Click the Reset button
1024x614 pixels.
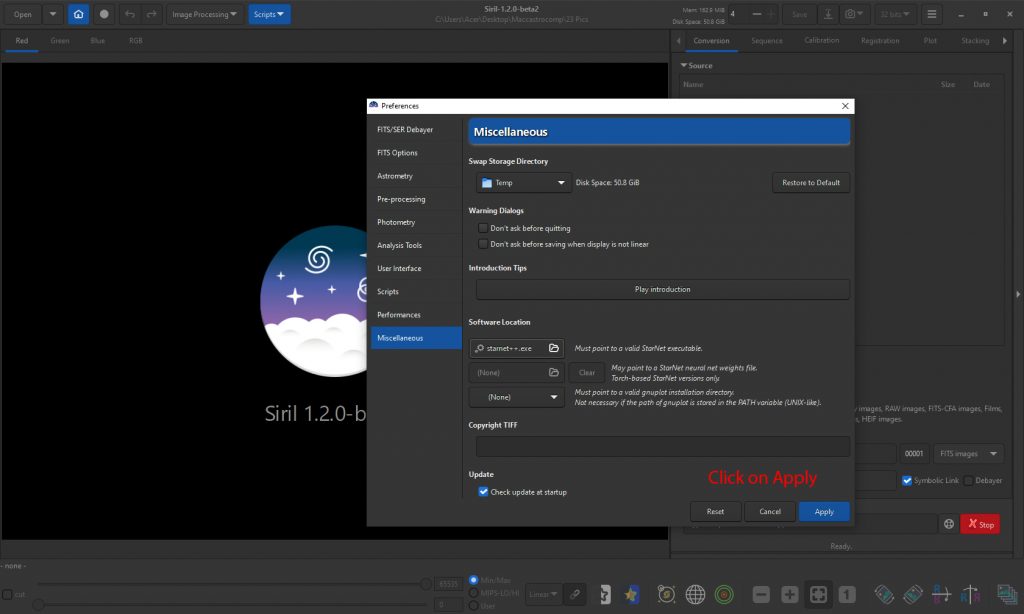pyautogui.click(x=715, y=511)
